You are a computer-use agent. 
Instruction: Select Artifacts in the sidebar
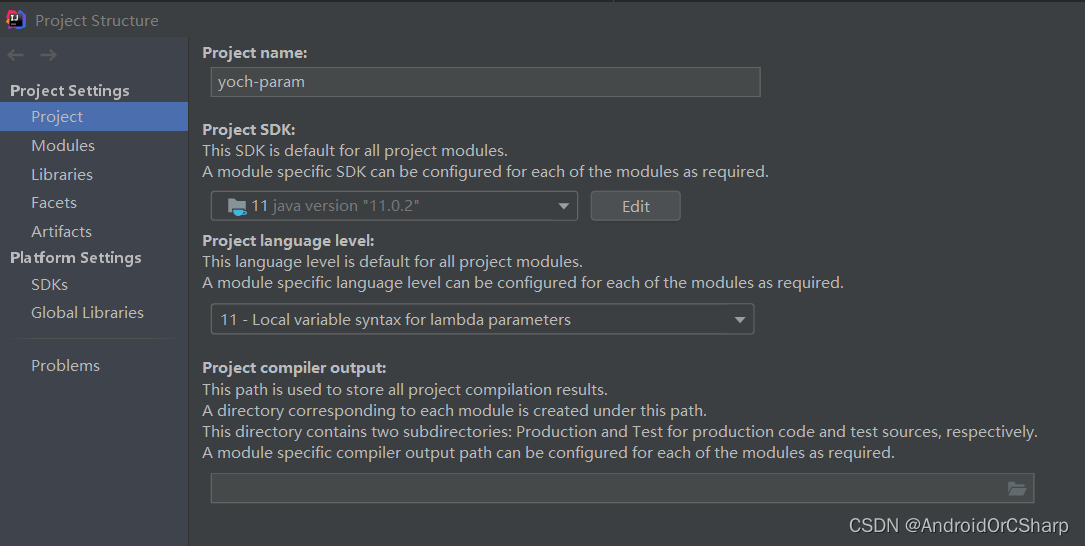[x=61, y=232]
